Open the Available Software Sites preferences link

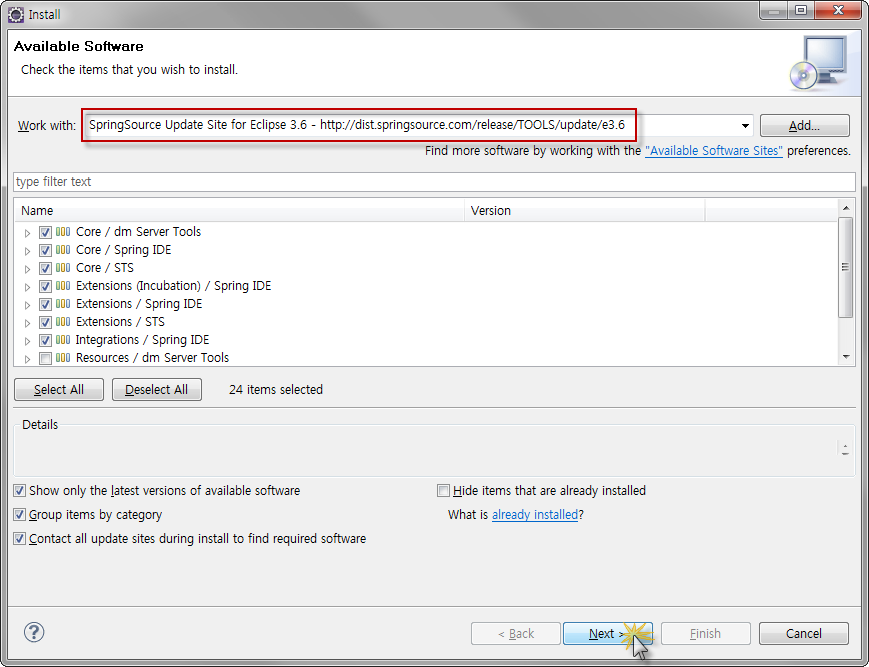click(714, 151)
